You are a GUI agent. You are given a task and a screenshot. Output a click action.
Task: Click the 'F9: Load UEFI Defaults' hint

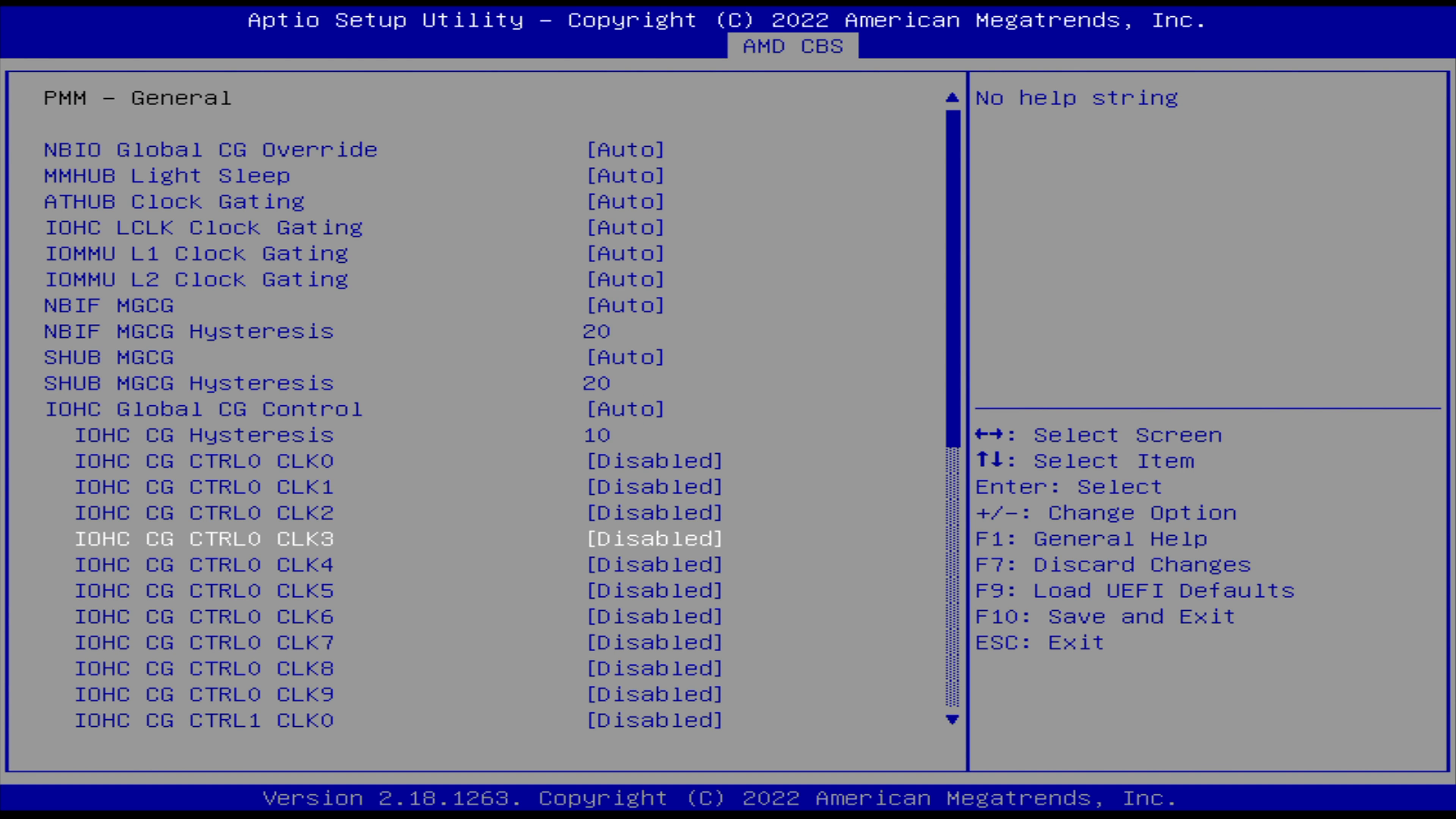(x=1135, y=591)
